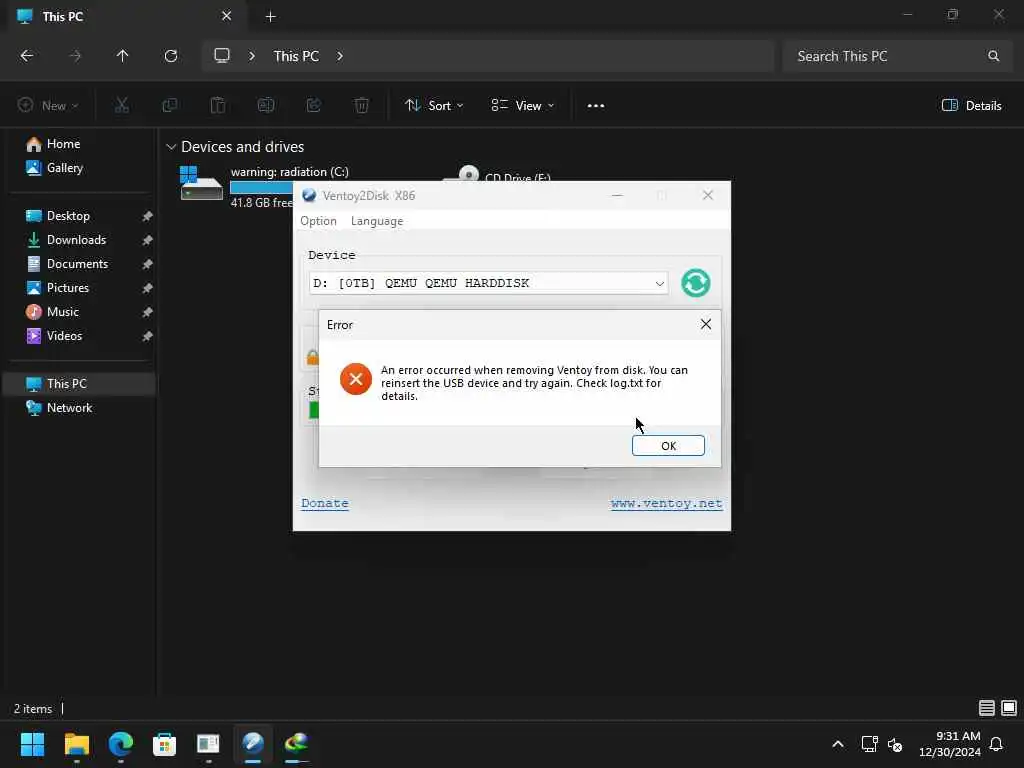The height and width of the screenshot is (768, 1024).
Task: Click the monitor icon in the address bar
Action: coord(222,56)
